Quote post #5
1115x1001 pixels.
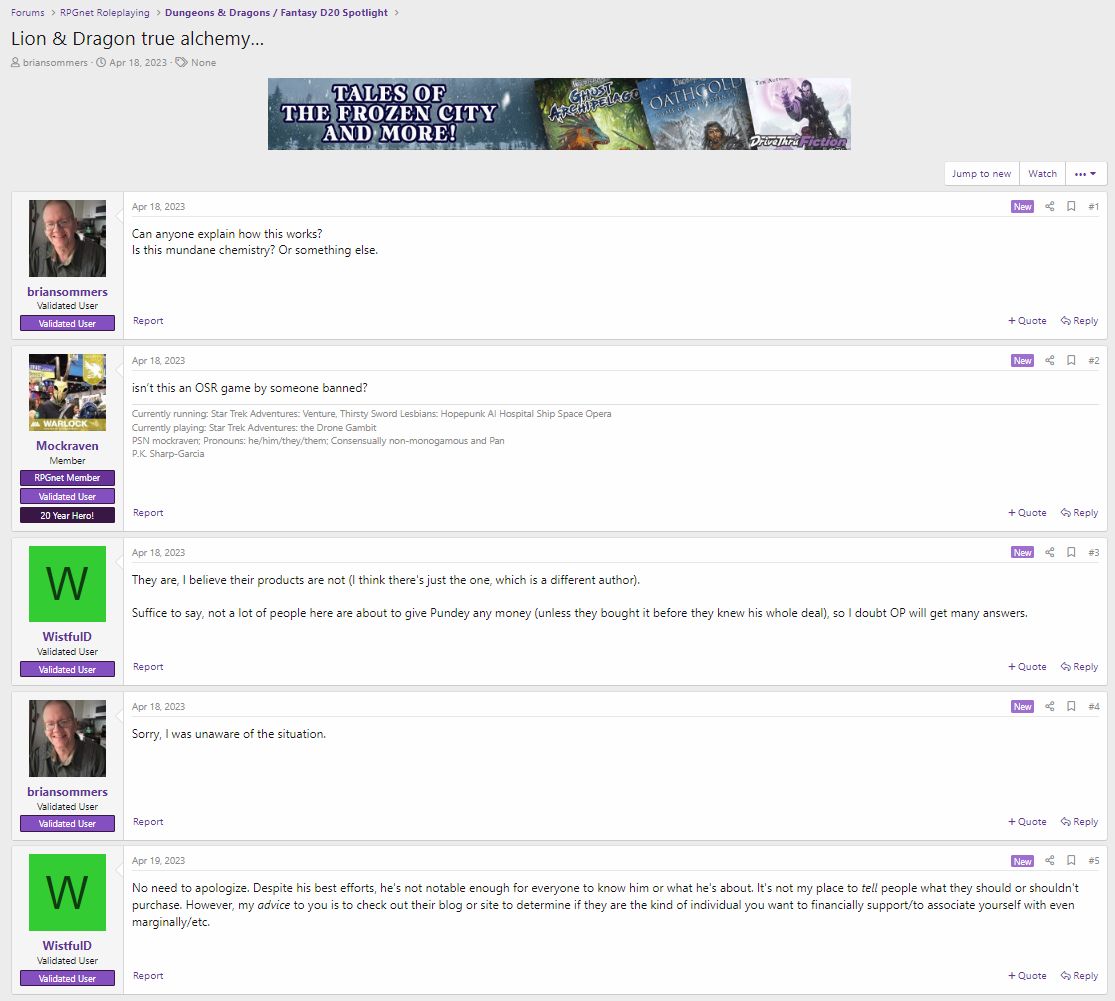tap(1027, 976)
